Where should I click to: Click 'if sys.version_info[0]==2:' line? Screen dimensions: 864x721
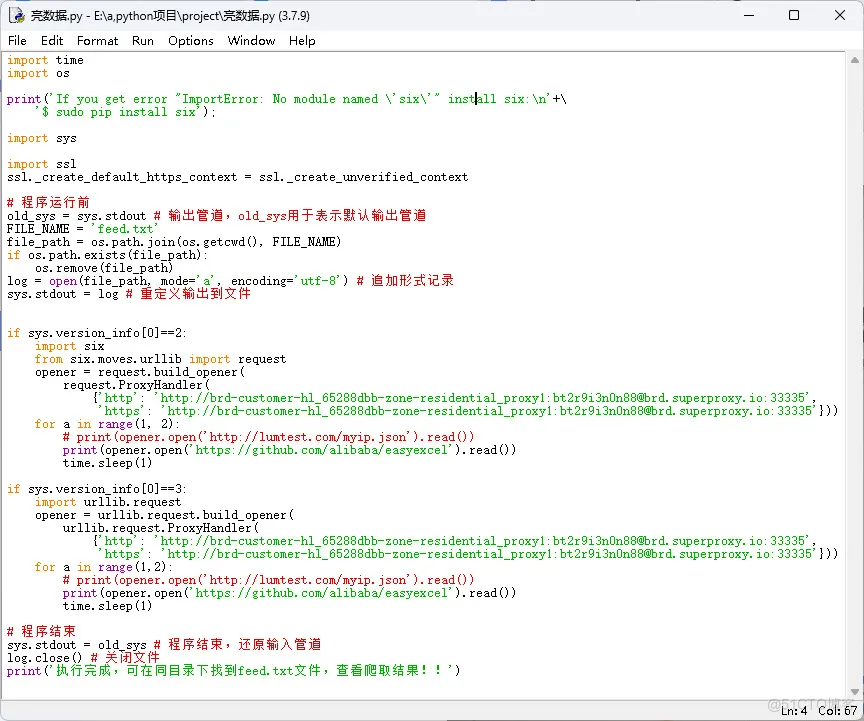pos(97,333)
